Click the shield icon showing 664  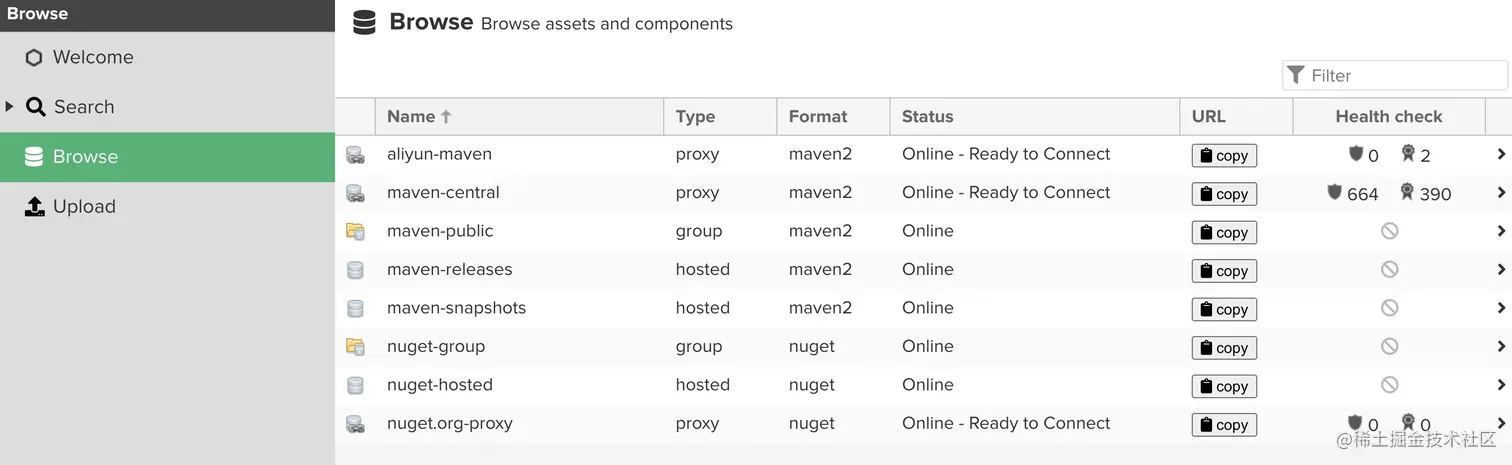click(x=1334, y=192)
